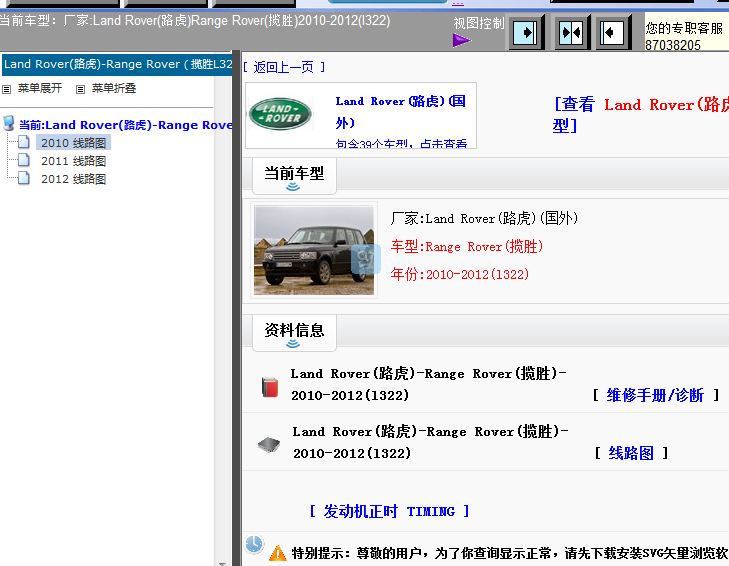
Task: Click the purple play arrow under 视图控制
Action: (462, 40)
